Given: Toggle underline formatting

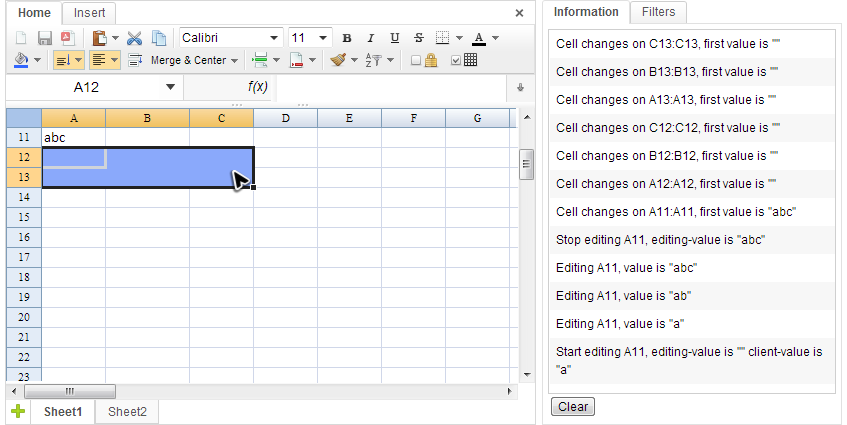Looking at the screenshot, I should [x=395, y=38].
